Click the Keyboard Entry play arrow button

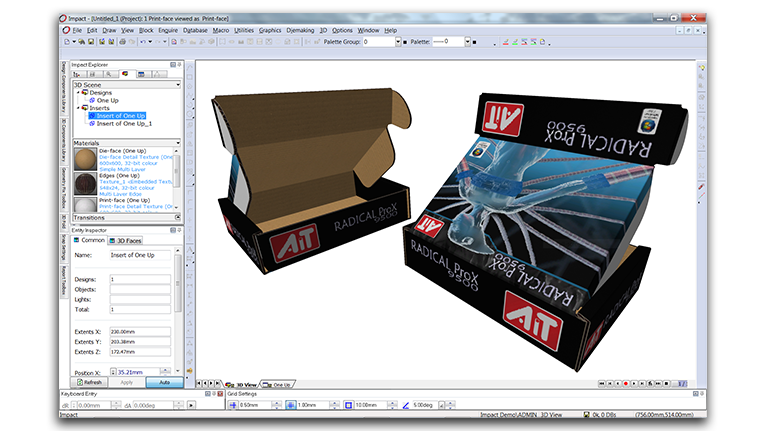pos(192,405)
